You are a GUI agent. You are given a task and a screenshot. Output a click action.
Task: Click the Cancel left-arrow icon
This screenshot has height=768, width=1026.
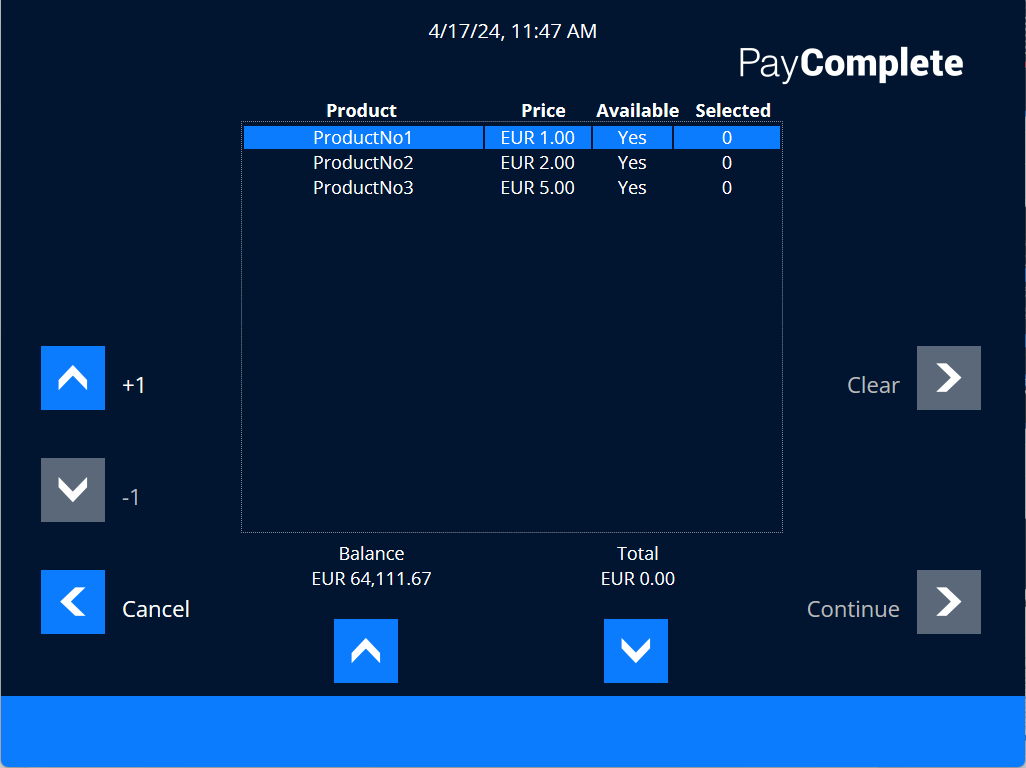click(x=73, y=602)
